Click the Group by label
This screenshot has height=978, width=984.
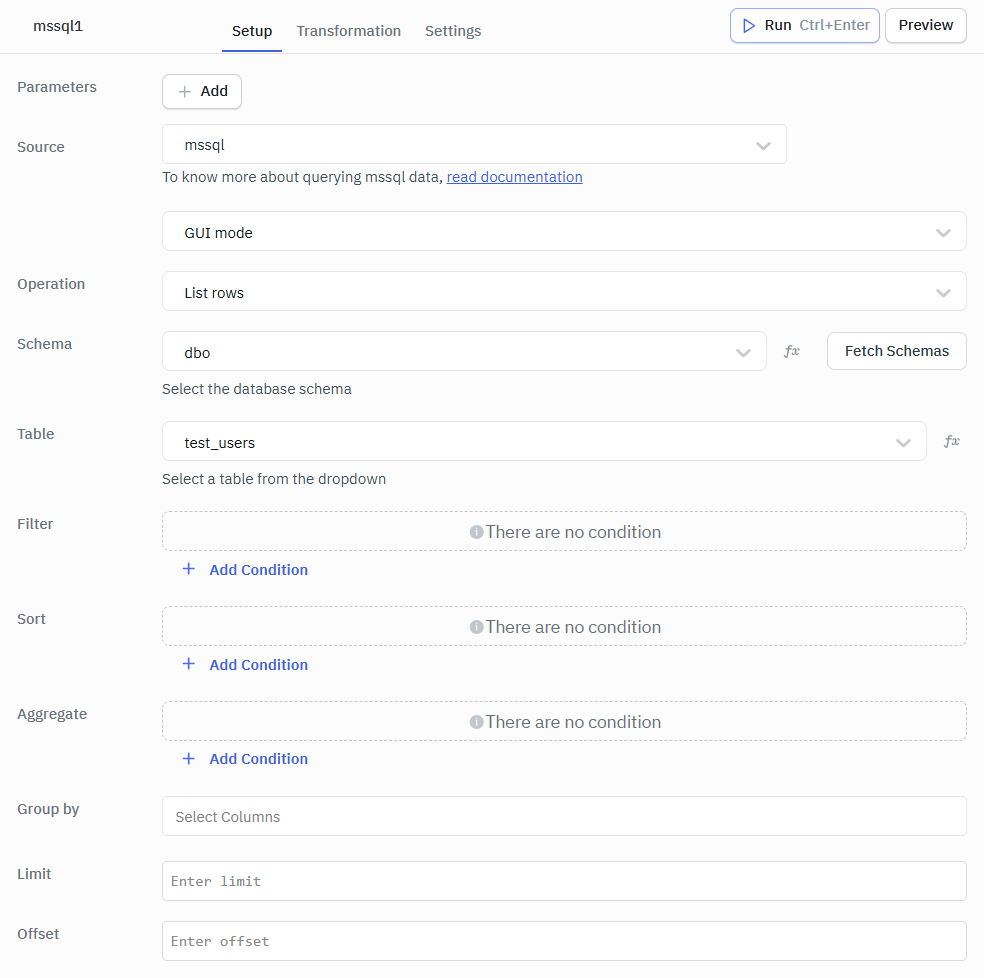[48, 809]
